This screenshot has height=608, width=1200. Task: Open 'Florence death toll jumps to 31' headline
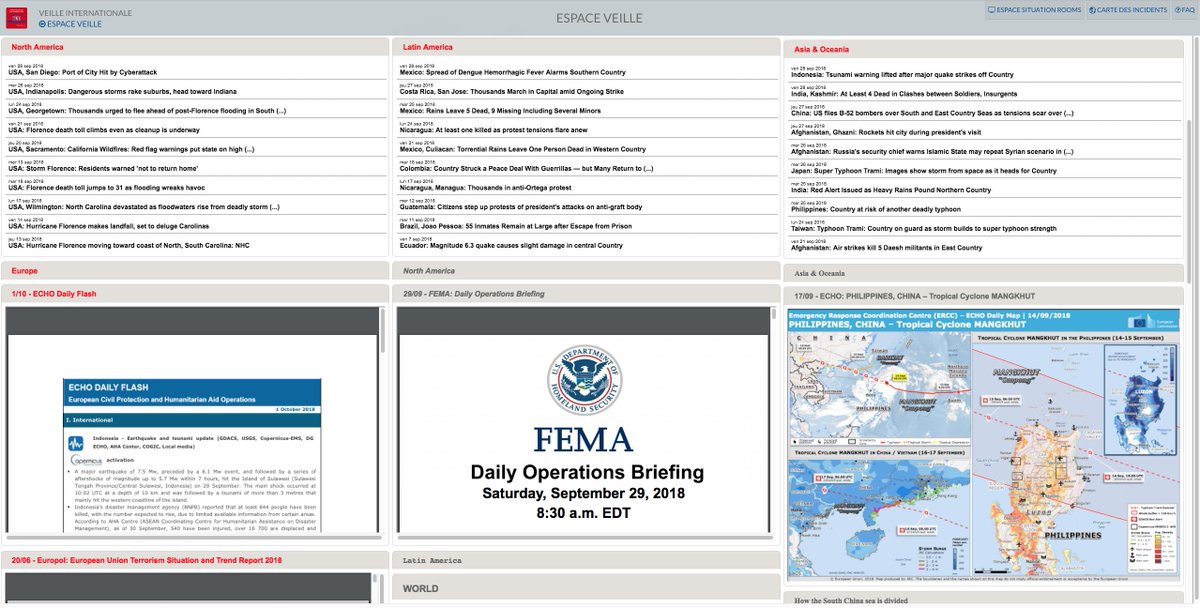point(106,187)
